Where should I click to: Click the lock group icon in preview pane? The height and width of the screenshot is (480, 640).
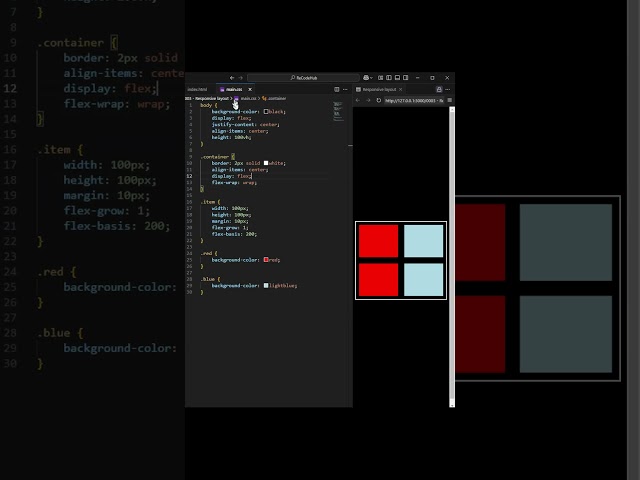pyautogui.click(x=439, y=89)
